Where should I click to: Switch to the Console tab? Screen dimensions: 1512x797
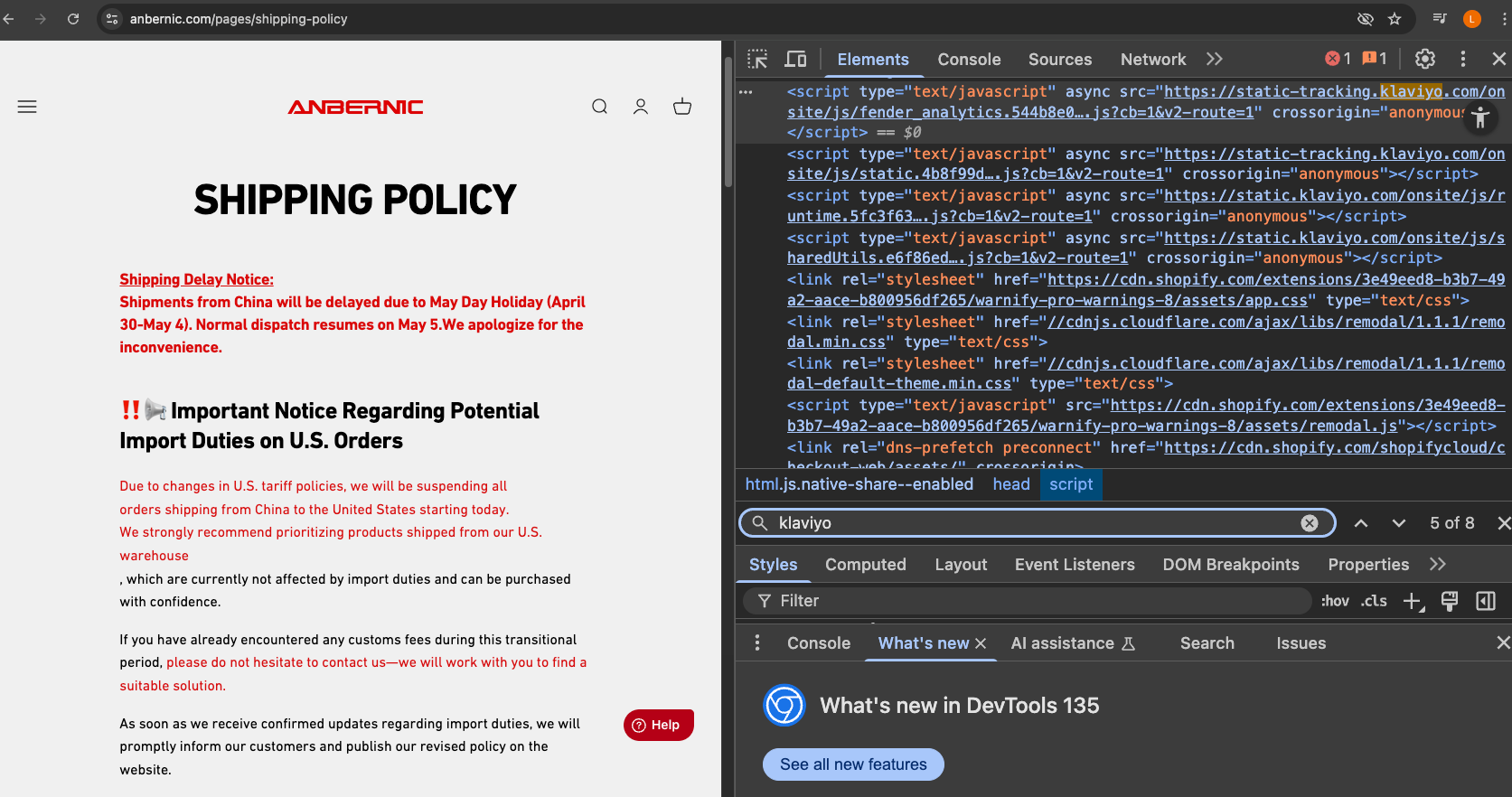[x=969, y=60]
